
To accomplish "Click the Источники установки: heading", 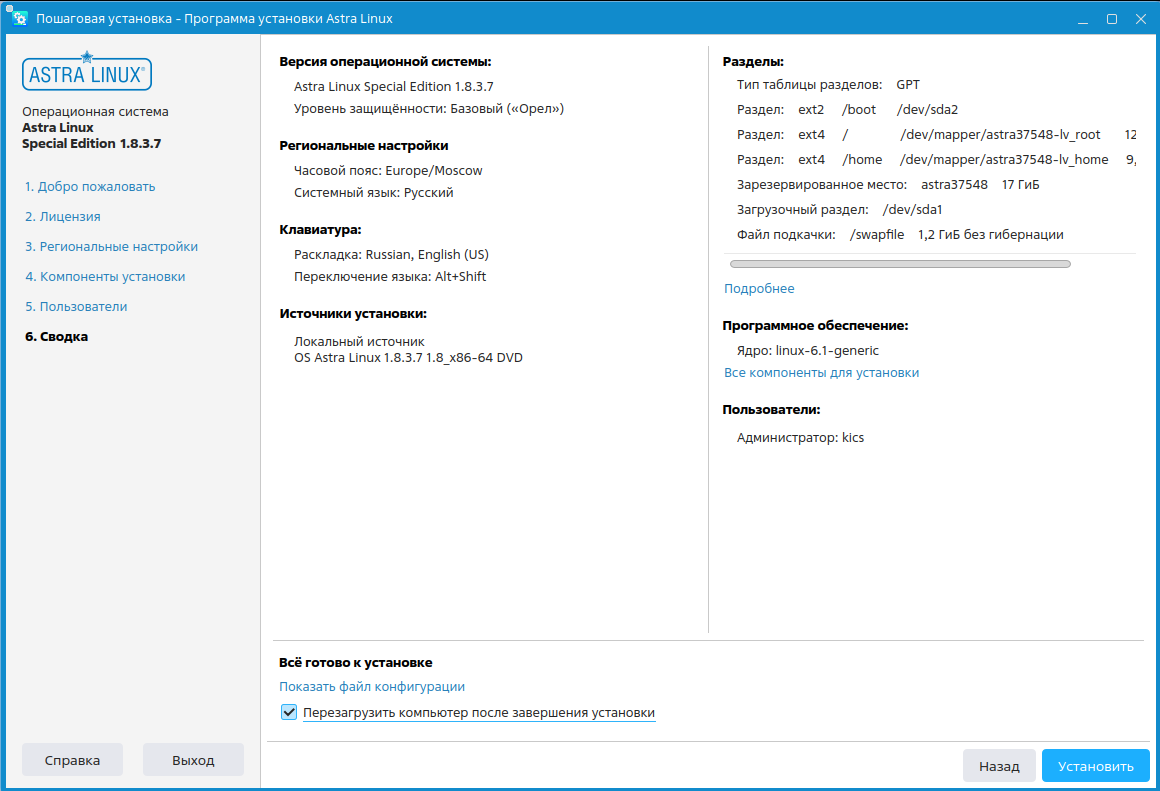I will click(x=353, y=314).
